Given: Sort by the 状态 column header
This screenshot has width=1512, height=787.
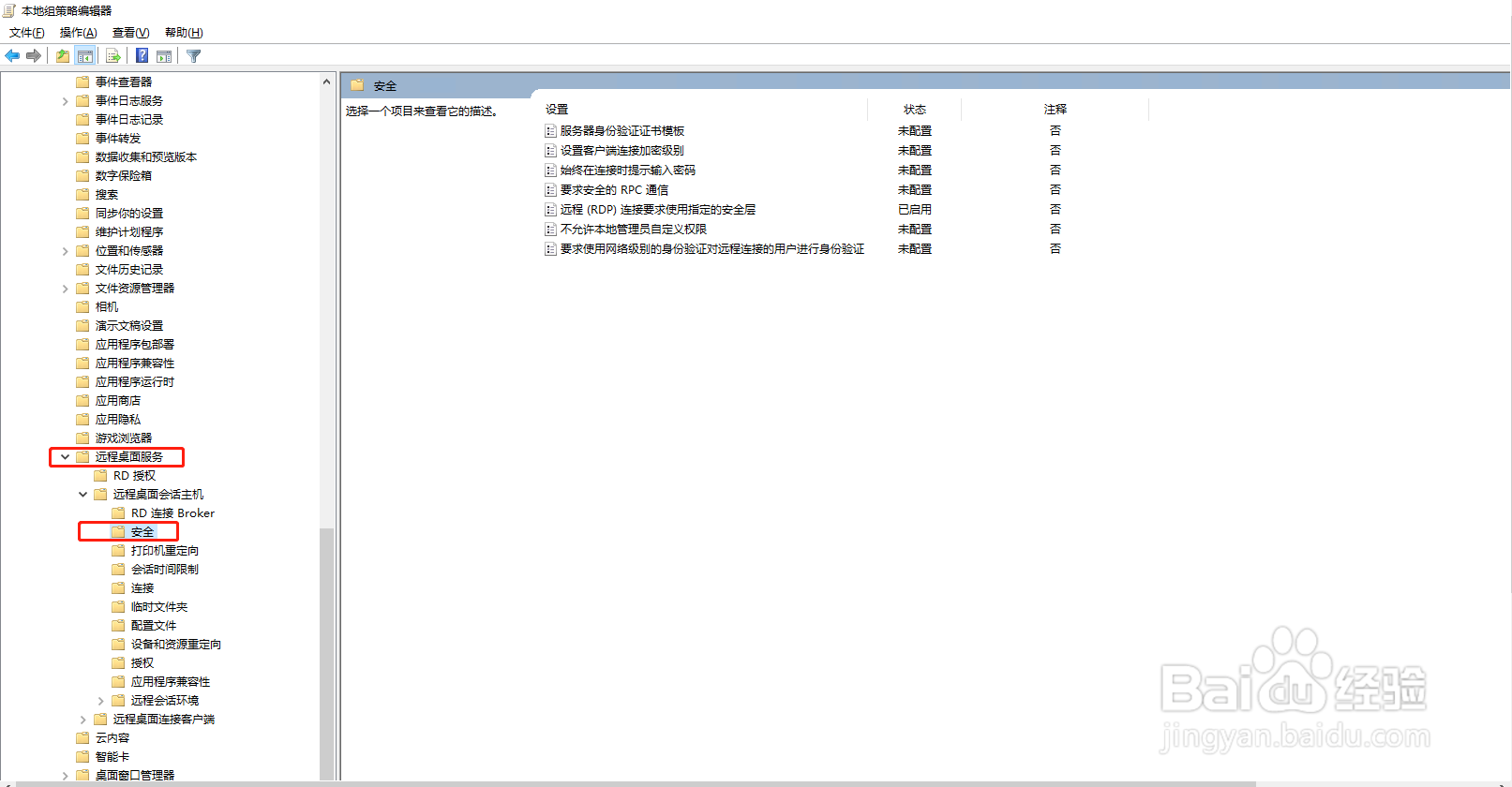Looking at the screenshot, I should pyautogui.click(x=915, y=110).
